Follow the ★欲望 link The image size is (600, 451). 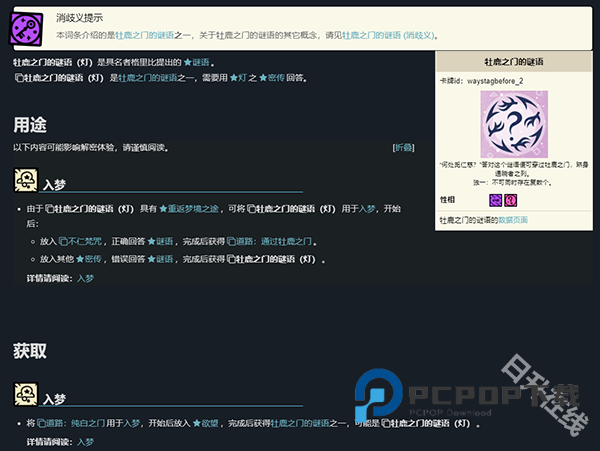pyautogui.click(x=206, y=423)
